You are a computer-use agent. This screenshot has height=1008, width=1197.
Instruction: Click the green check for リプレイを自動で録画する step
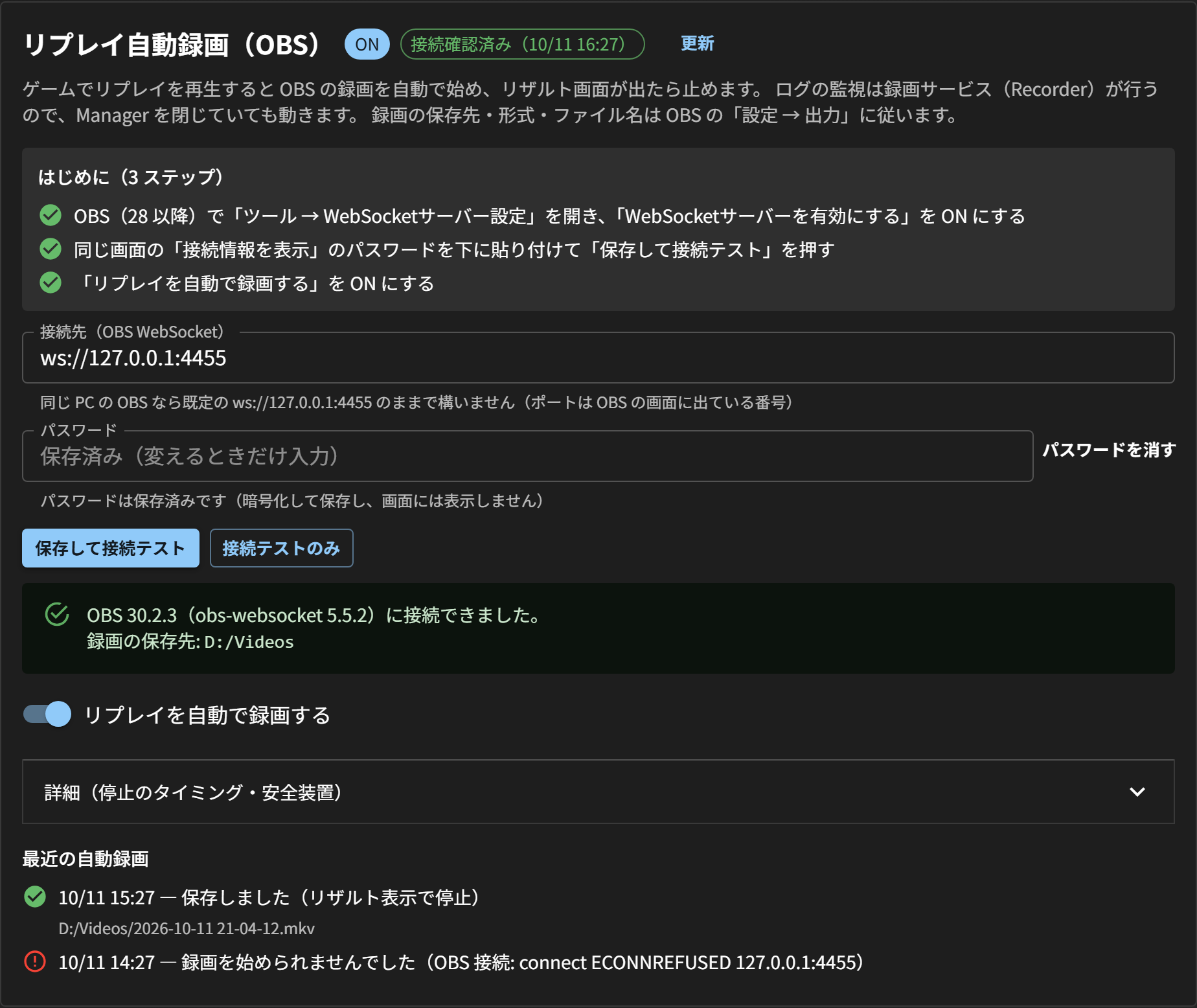pyautogui.click(x=51, y=283)
